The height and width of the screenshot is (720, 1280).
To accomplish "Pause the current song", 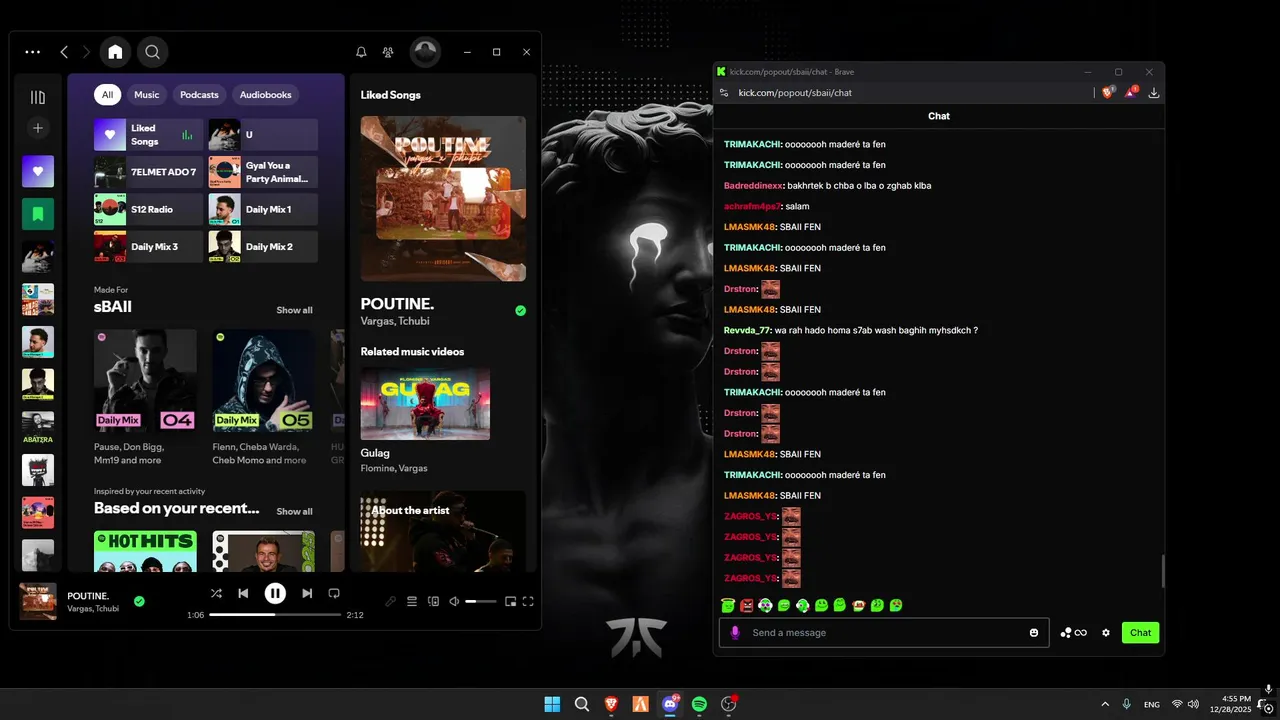I will pyautogui.click(x=275, y=593).
